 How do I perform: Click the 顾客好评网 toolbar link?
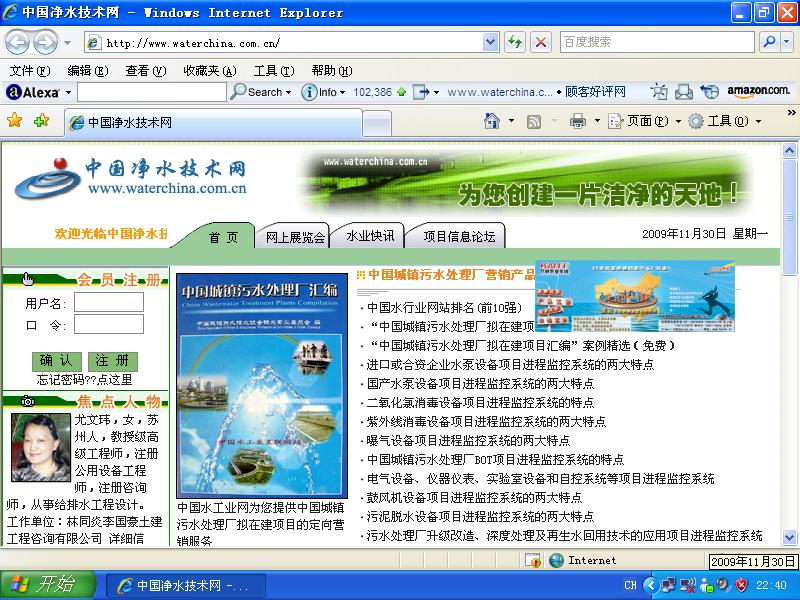coord(595,92)
